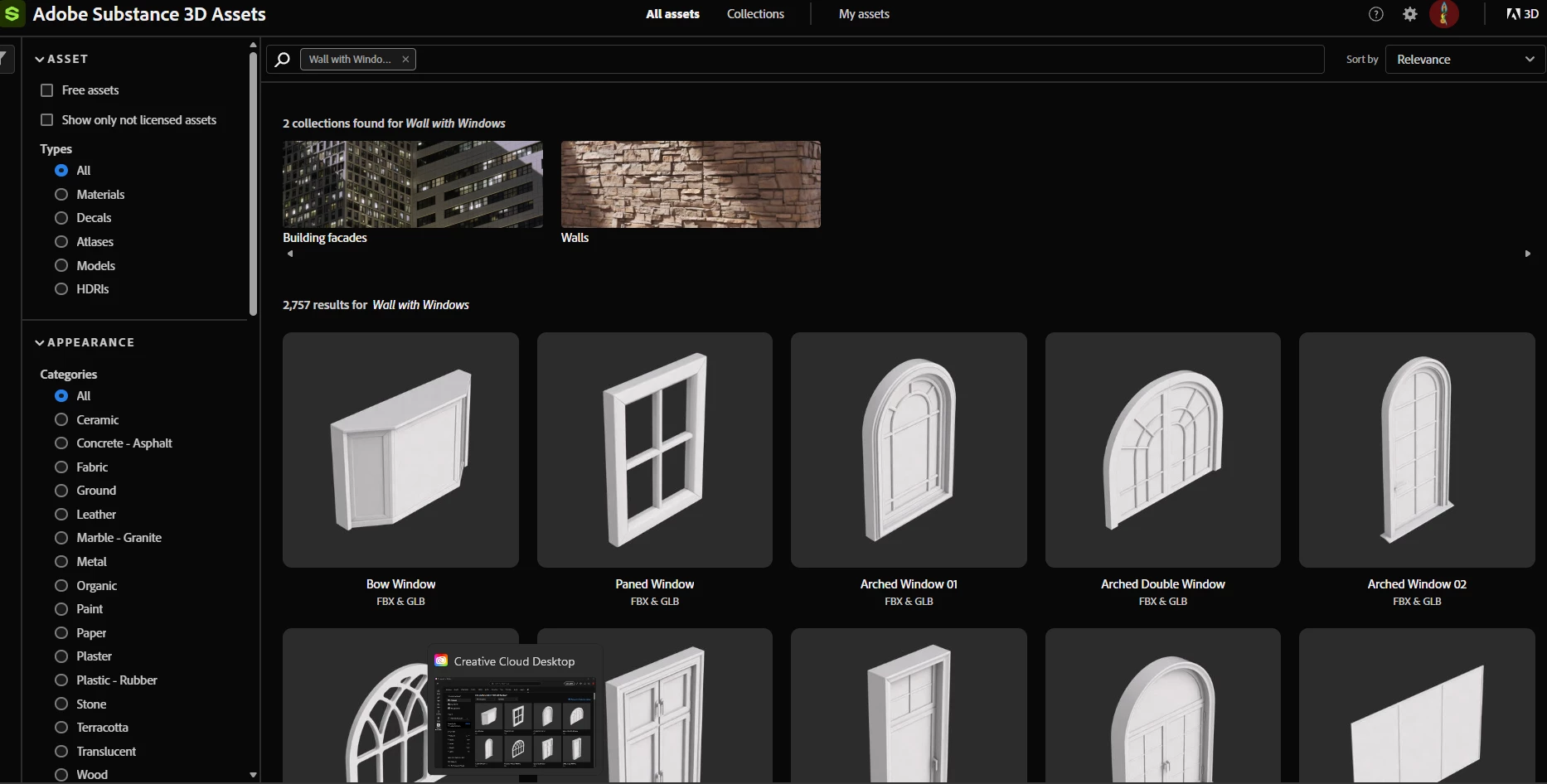The width and height of the screenshot is (1547, 784).
Task: Choose the Metal category
Action: tap(61, 562)
